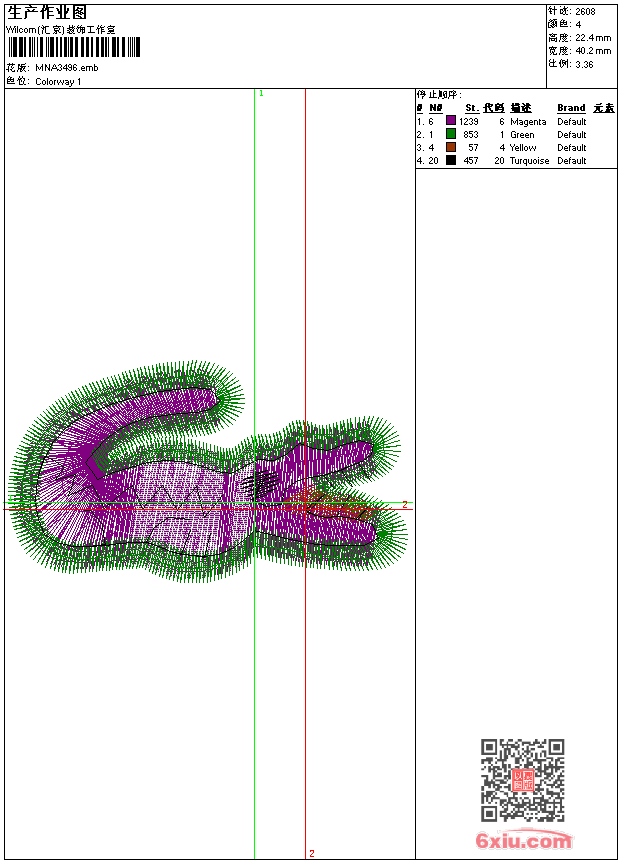Click the 'Green' description cell
The image size is (620, 860).
tap(522, 135)
